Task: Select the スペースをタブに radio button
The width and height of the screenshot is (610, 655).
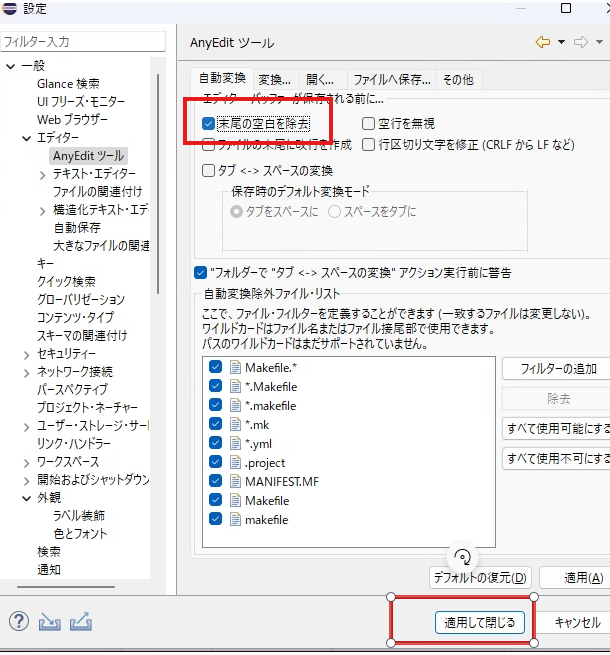Action: click(x=334, y=212)
